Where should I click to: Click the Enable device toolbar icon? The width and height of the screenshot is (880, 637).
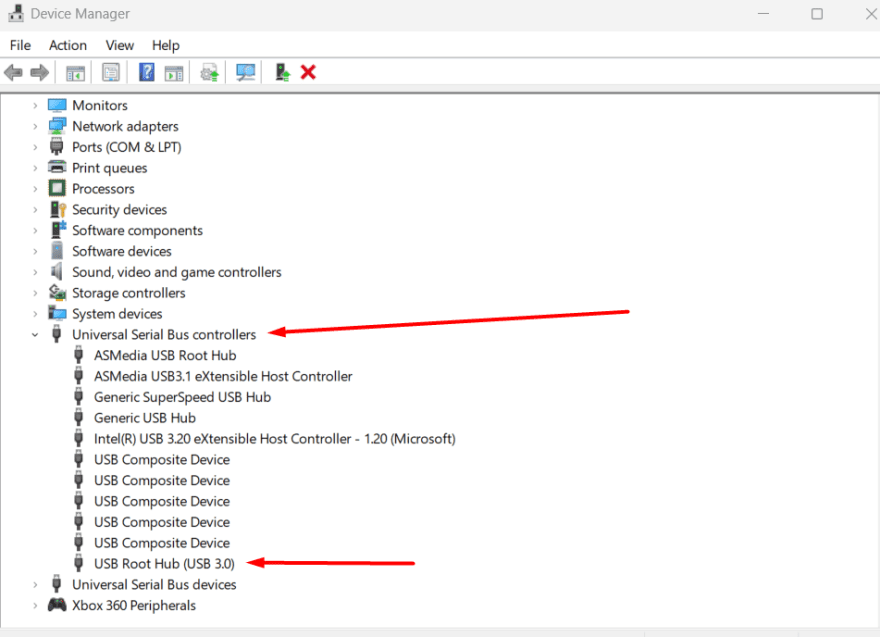283,72
